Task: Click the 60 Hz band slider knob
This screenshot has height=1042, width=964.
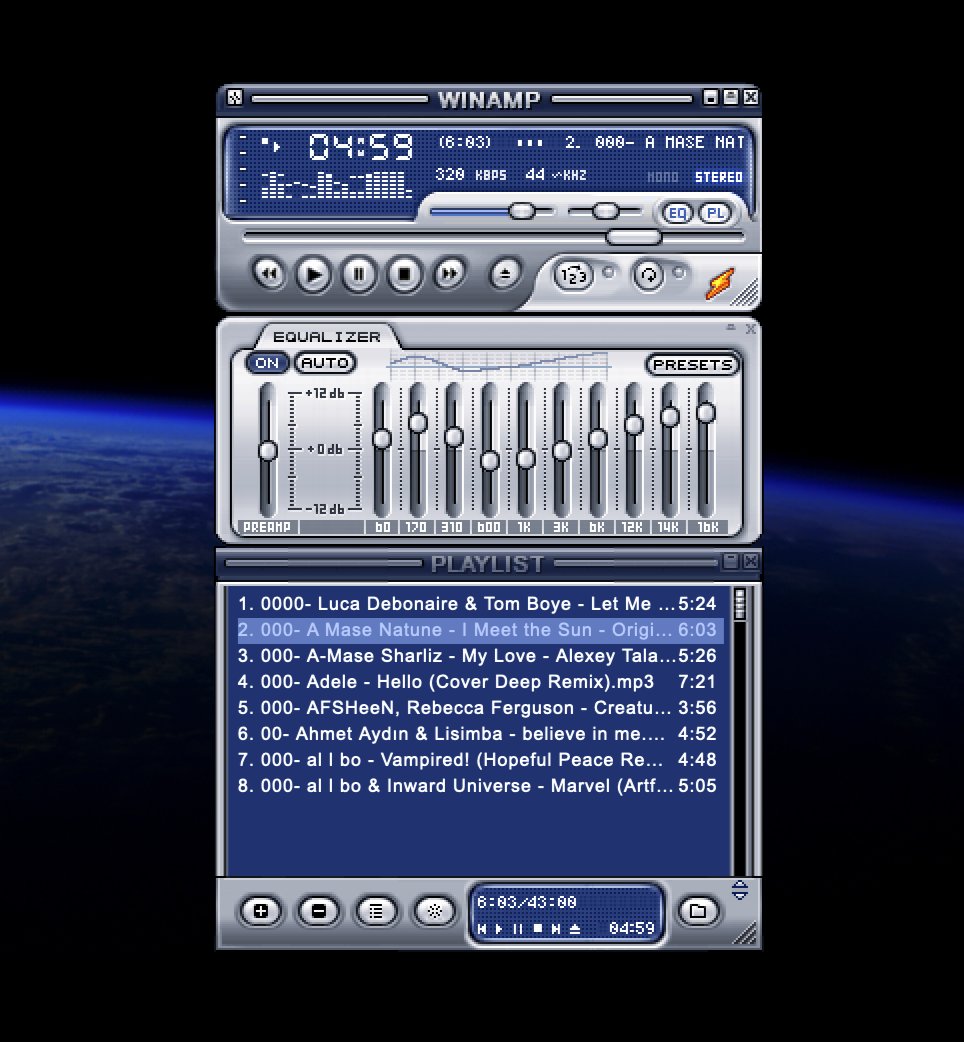Action: [382, 439]
